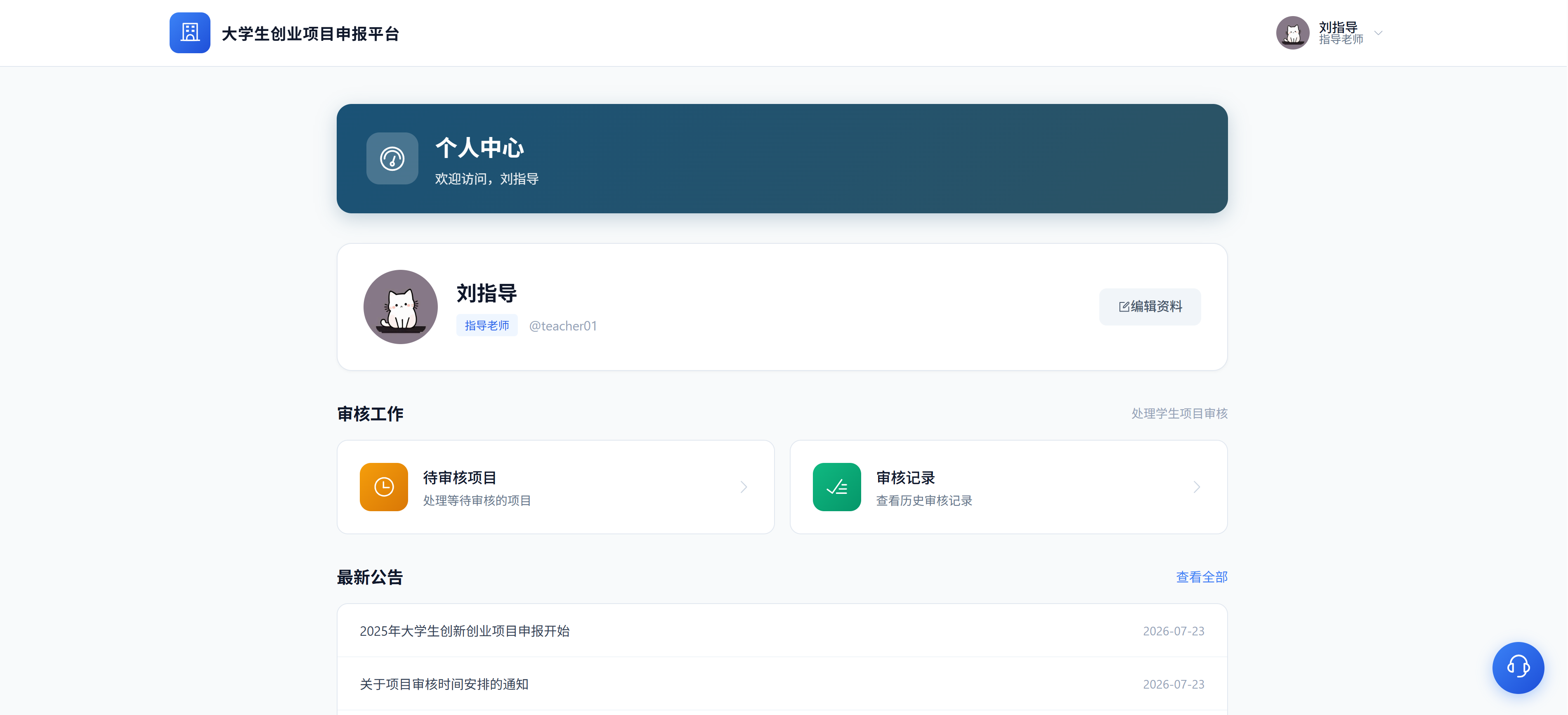Click the 查看历史审核记录 description
The width and height of the screenshot is (1568, 715).
tap(924, 500)
